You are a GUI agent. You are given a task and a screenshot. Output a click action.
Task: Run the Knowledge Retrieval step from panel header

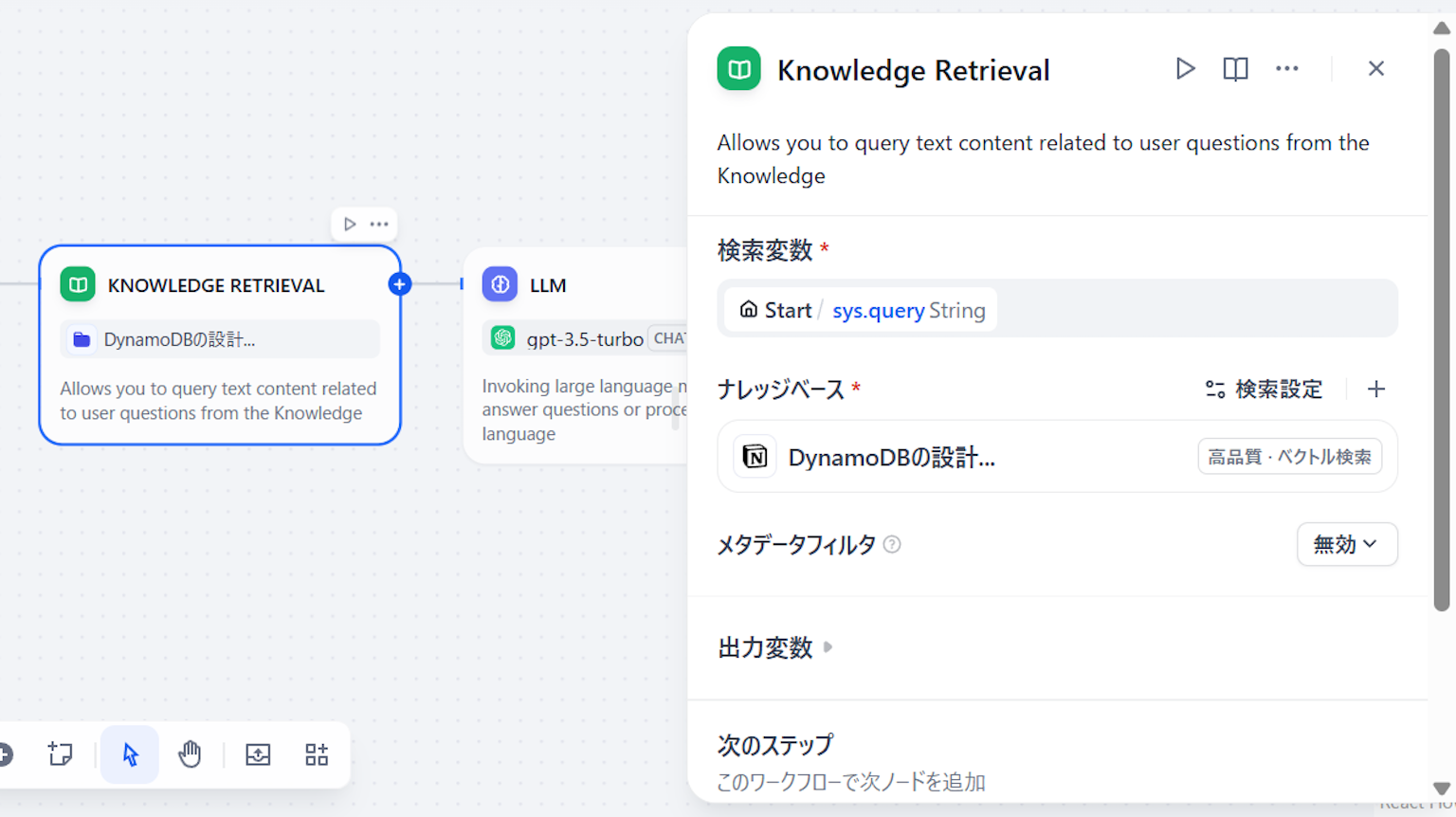(1185, 69)
